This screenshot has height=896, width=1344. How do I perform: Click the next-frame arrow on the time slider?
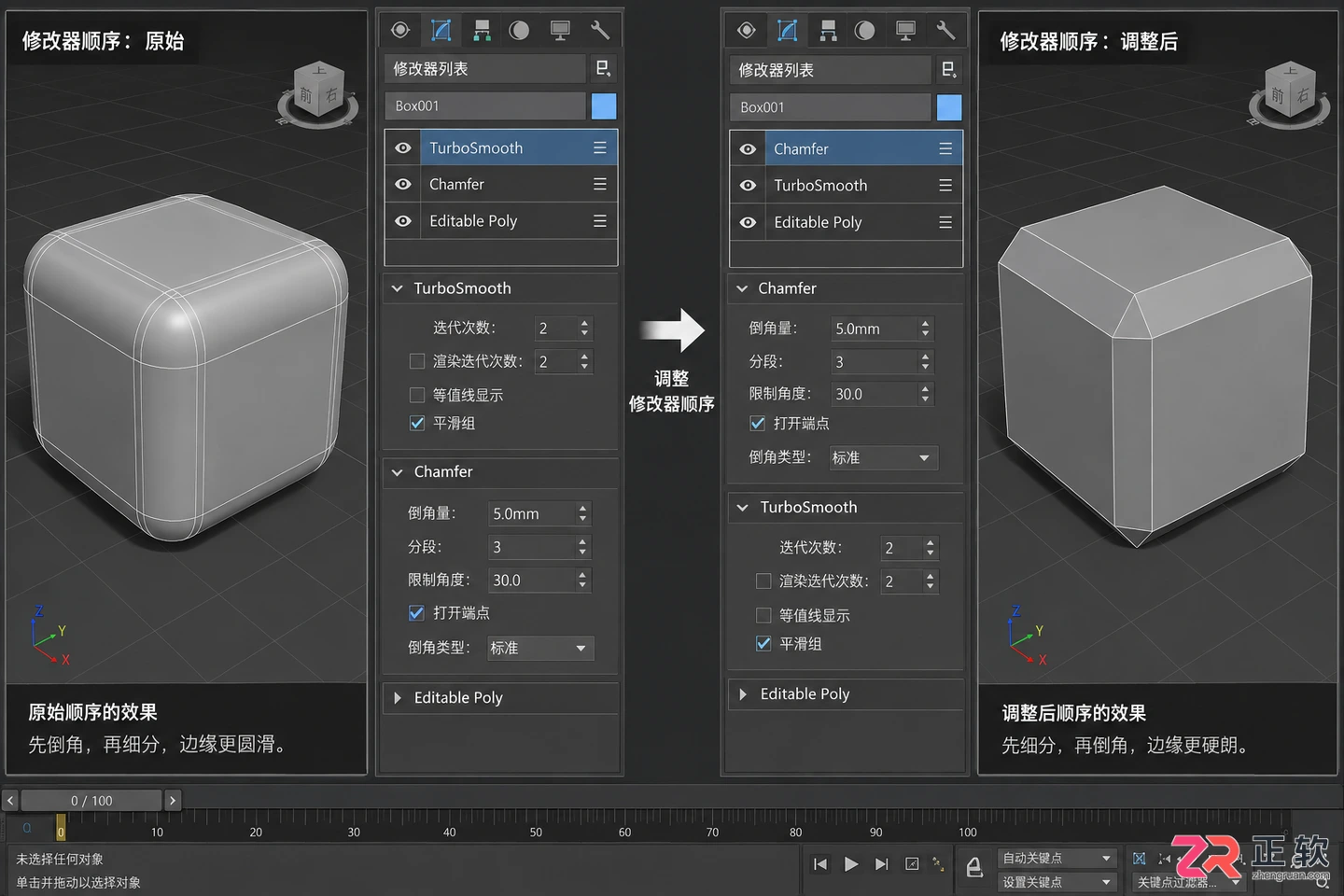(x=173, y=800)
